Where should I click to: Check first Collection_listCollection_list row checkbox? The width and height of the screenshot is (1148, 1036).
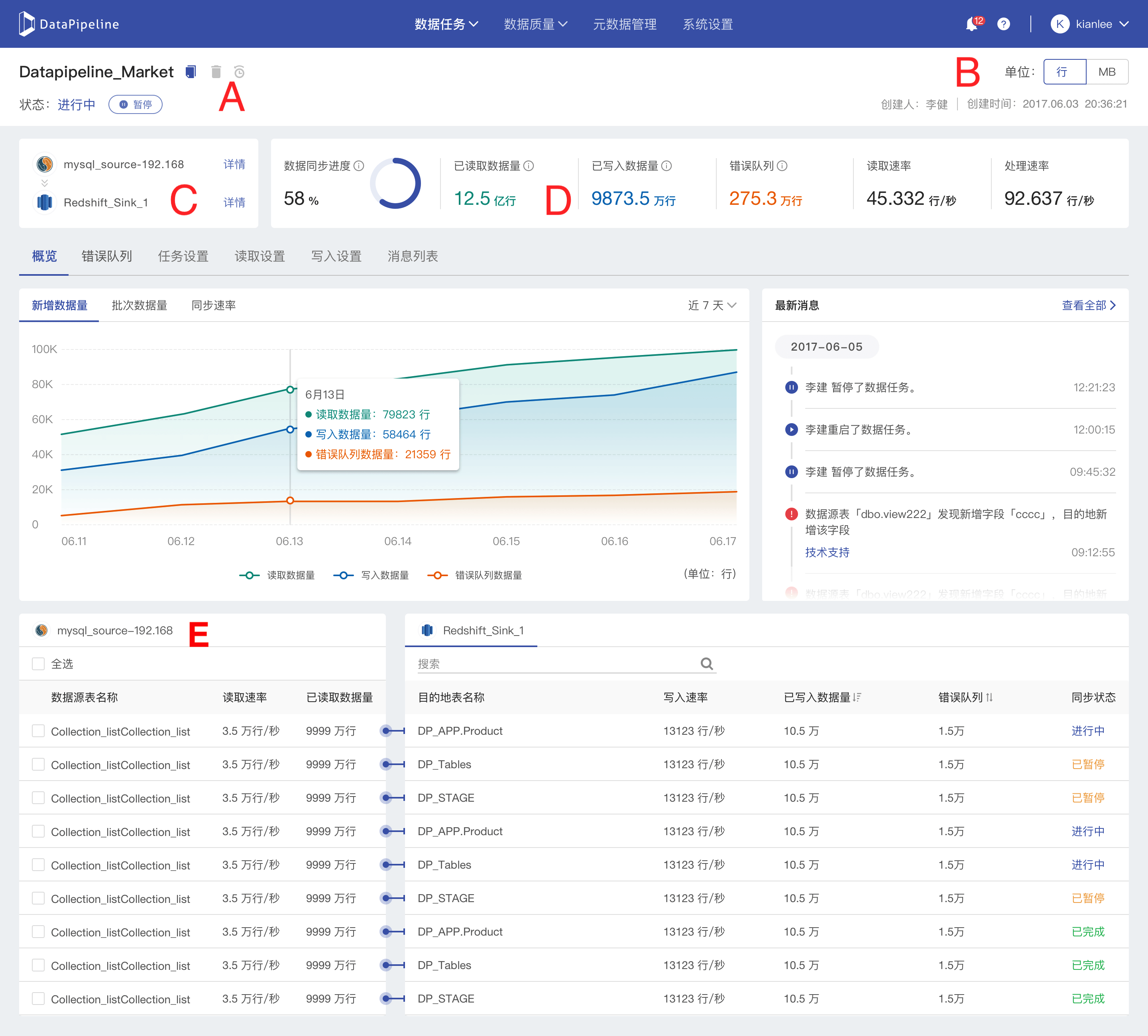coord(38,730)
